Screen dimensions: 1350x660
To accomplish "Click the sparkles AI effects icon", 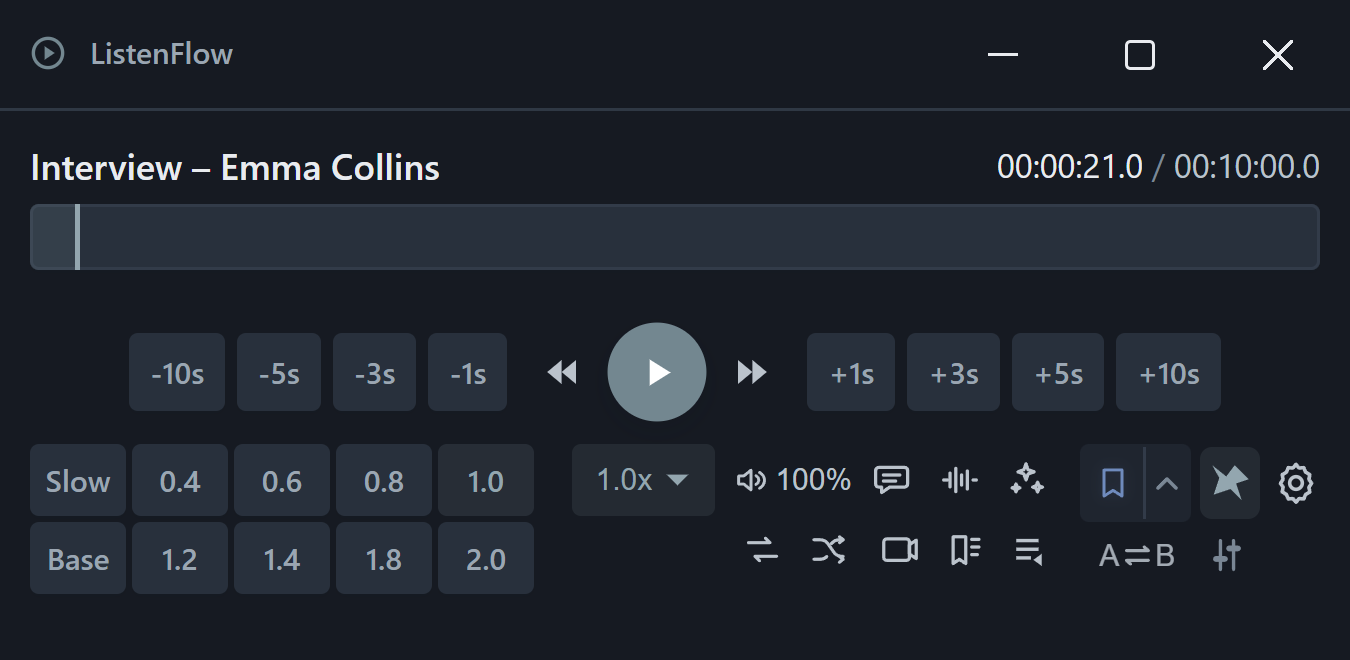I will point(1027,480).
